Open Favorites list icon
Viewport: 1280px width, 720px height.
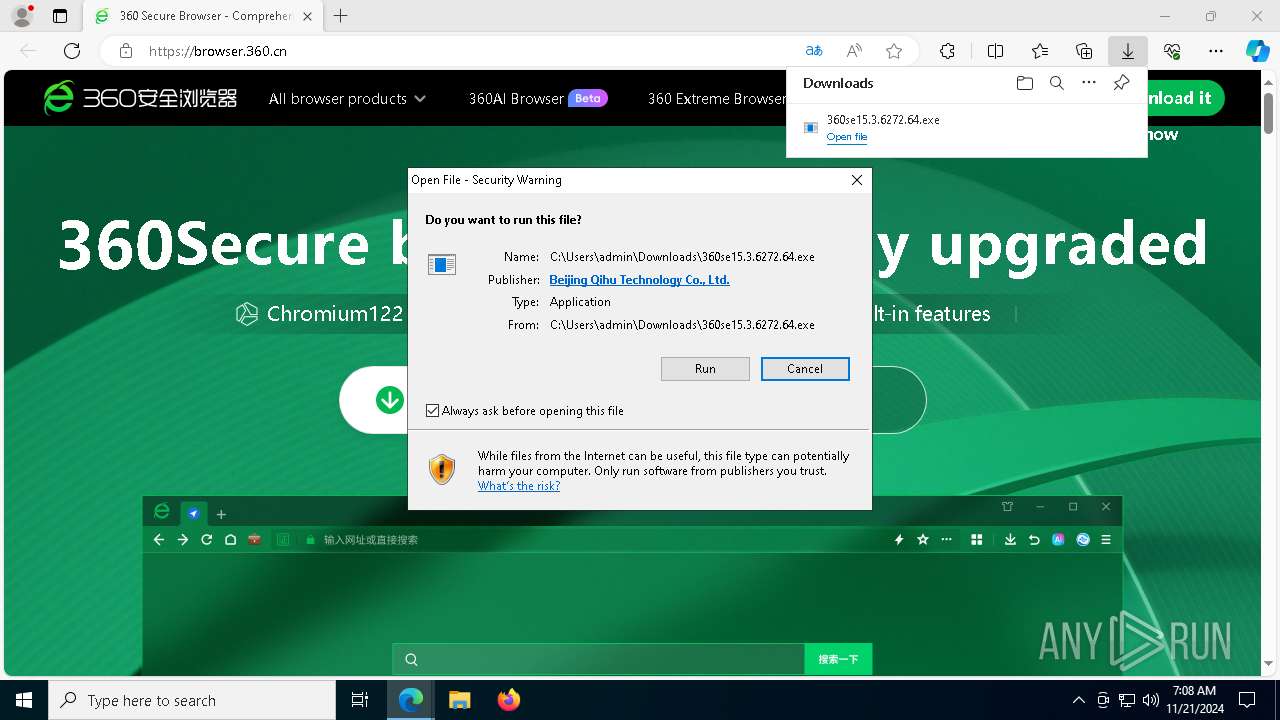tap(1040, 51)
